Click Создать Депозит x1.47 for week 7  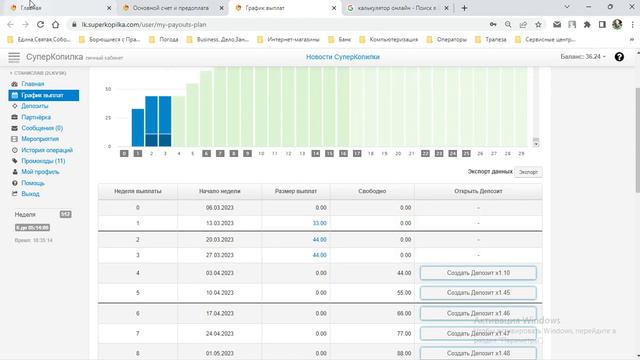coord(478,333)
